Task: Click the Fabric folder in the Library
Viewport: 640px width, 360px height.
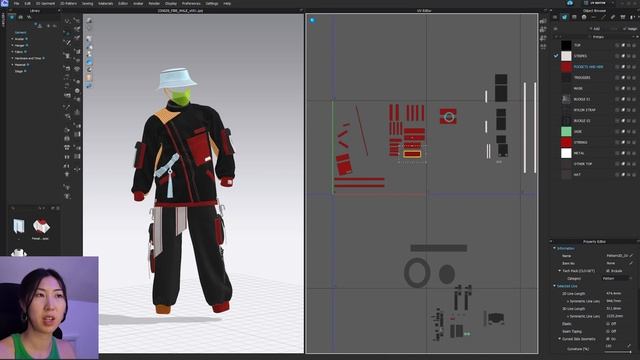Action: point(19,52)
